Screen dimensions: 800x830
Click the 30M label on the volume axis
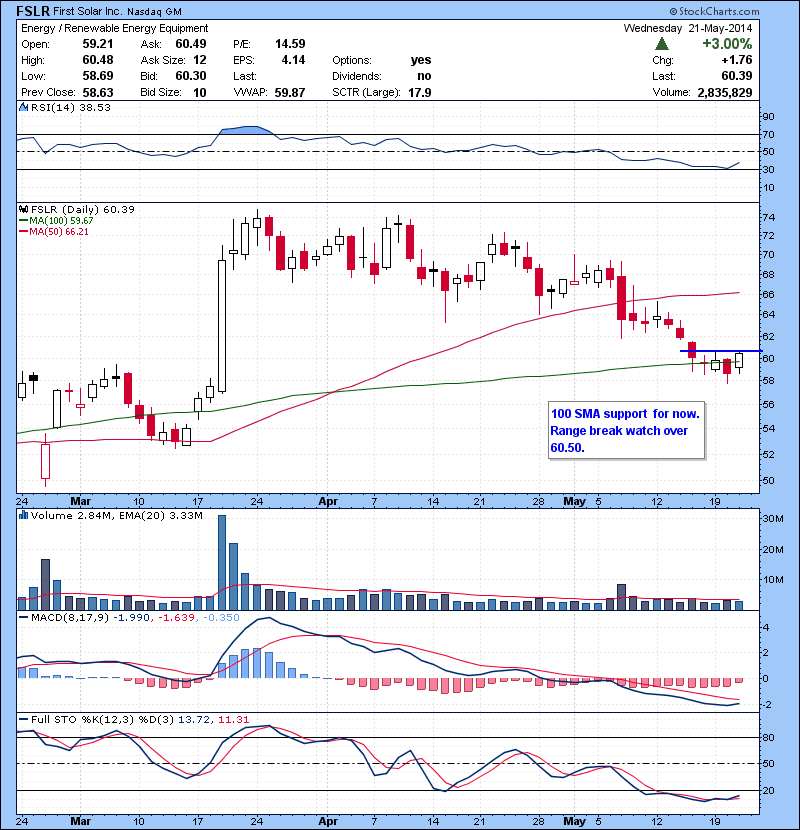(772, 519)
